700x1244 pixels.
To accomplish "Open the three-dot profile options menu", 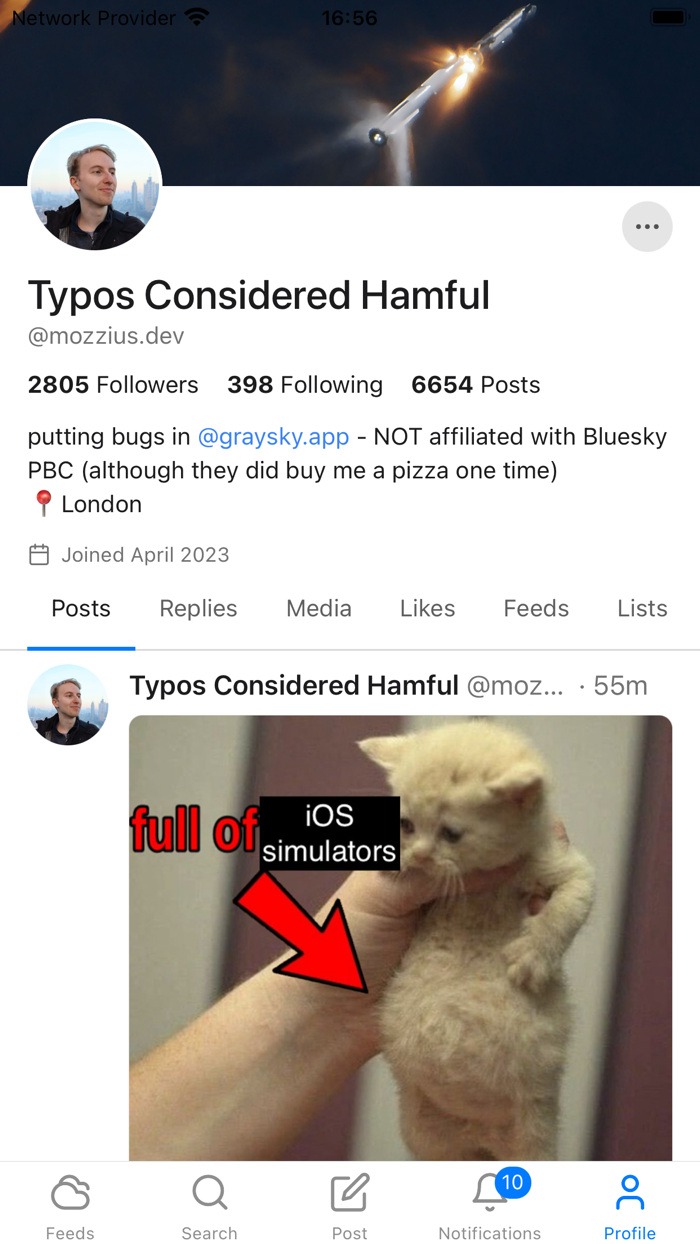I will pyautogui.click(x=647, y=227).
